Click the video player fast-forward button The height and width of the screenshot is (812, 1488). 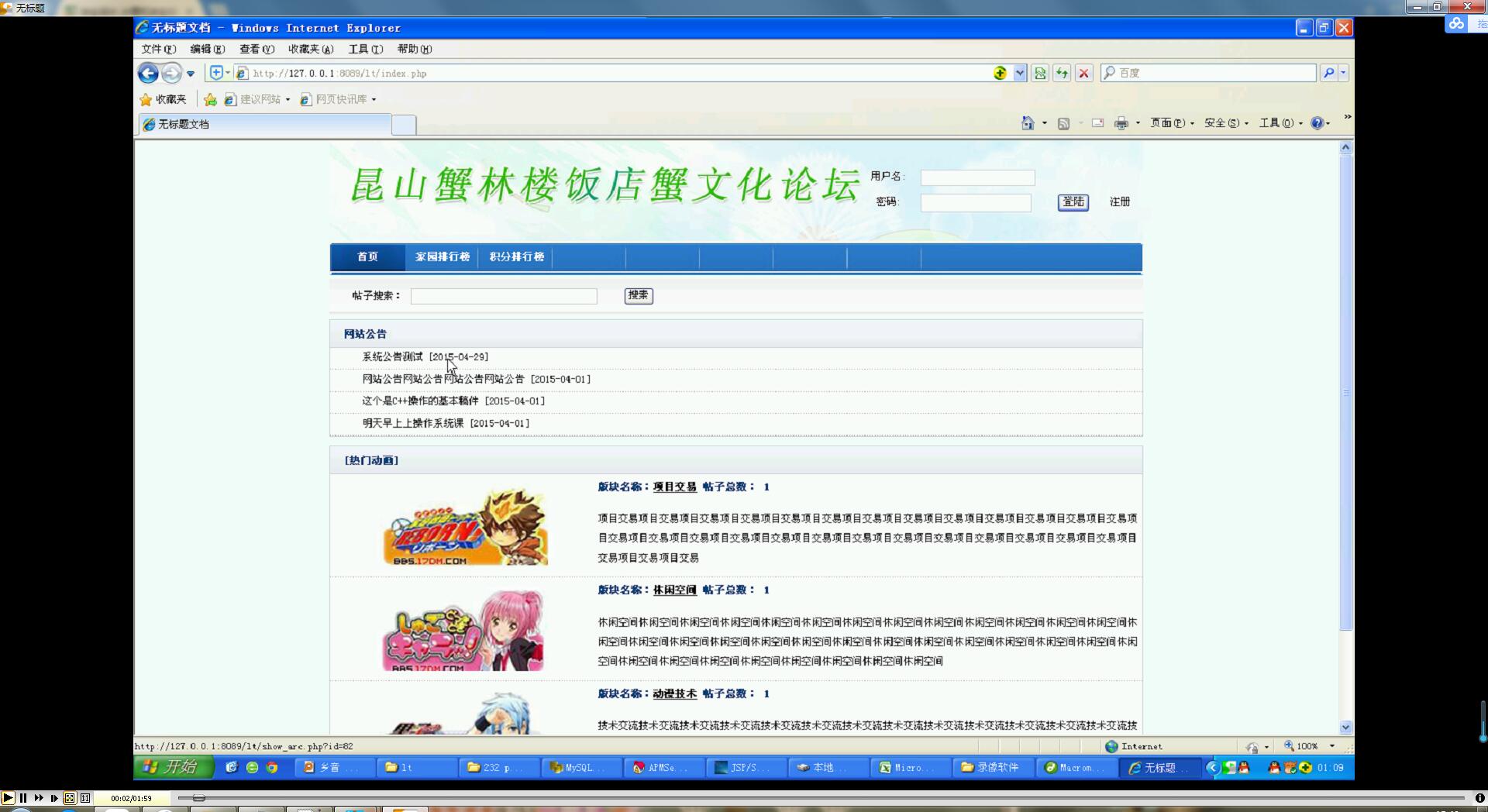(39, 797)
